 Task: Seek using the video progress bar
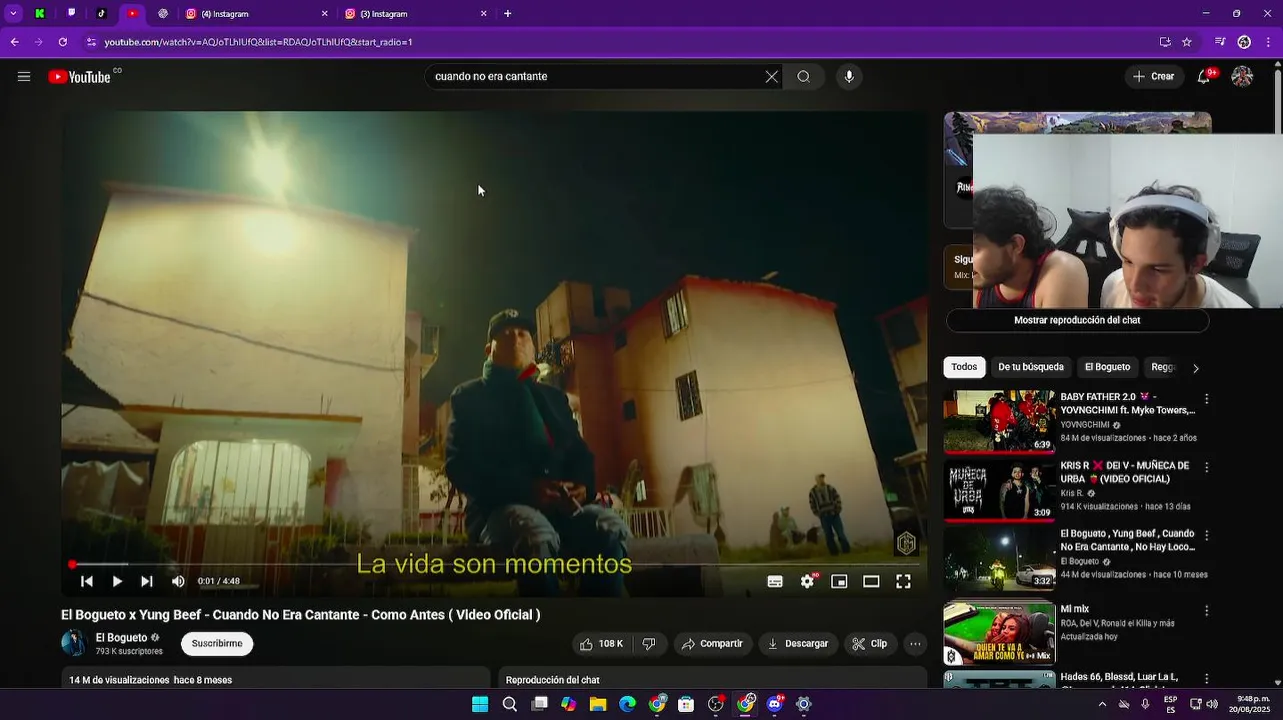495,564
